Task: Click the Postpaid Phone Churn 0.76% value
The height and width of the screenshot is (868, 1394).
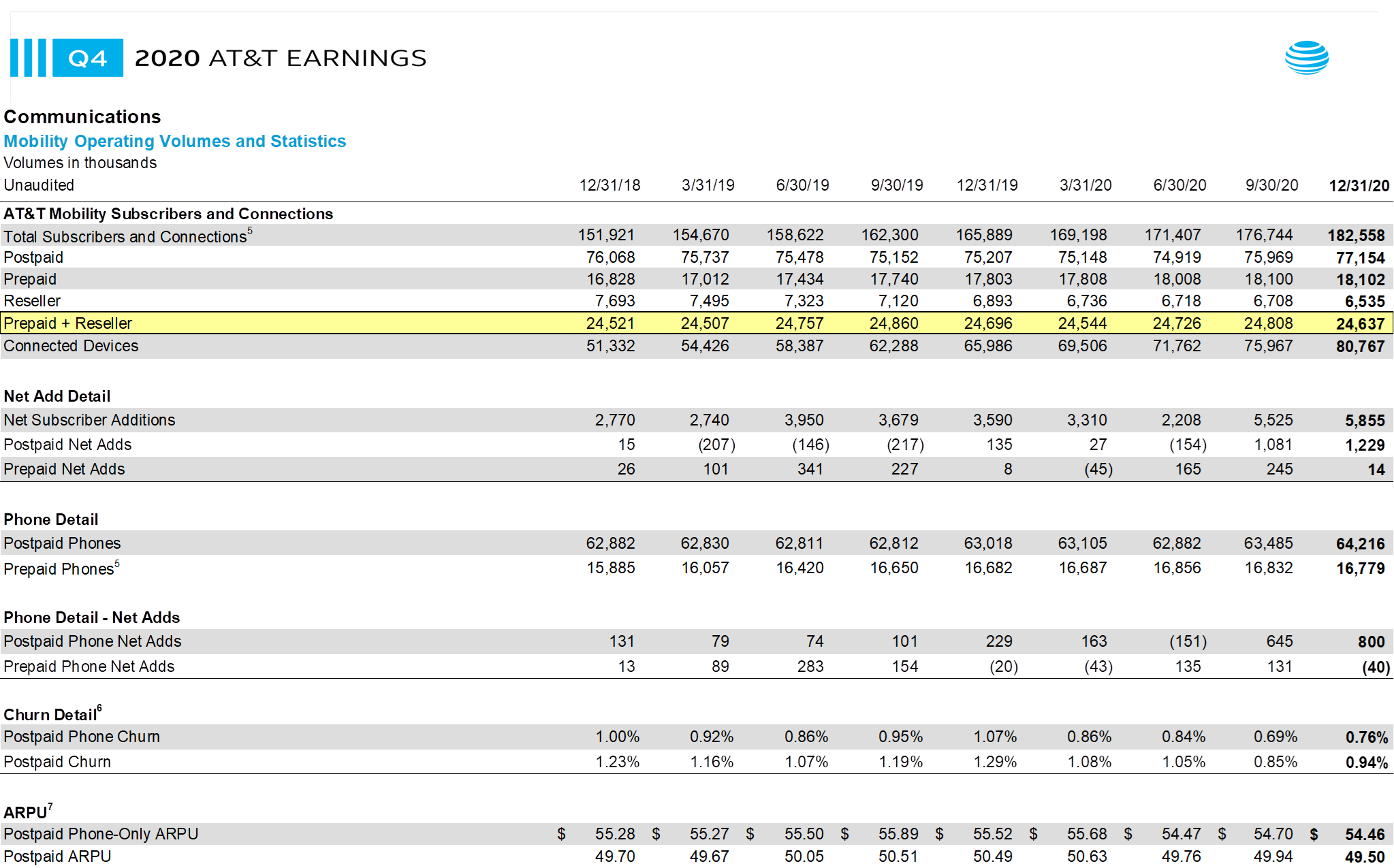Action: pos(1366,737)
